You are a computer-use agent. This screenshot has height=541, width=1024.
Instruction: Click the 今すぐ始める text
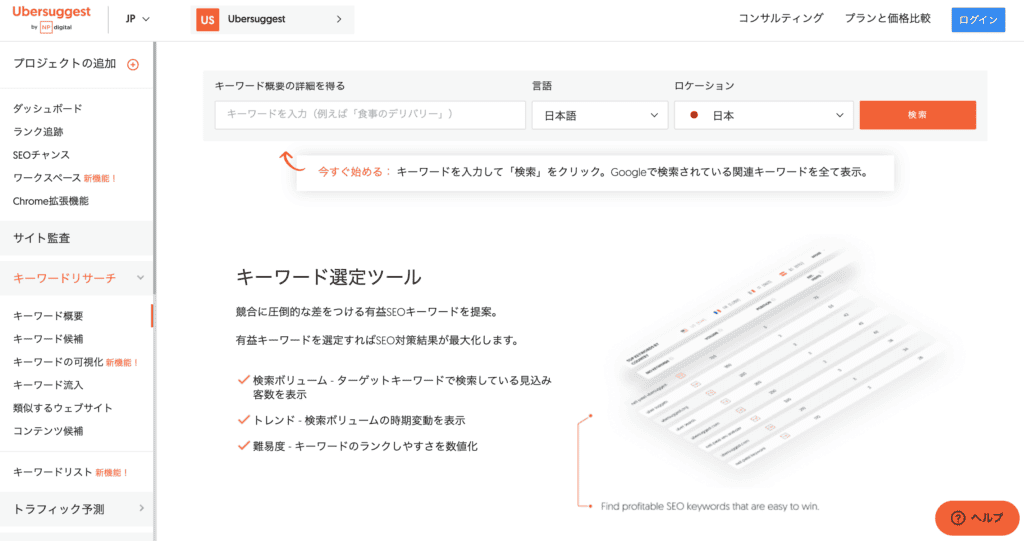pos(353,172)
